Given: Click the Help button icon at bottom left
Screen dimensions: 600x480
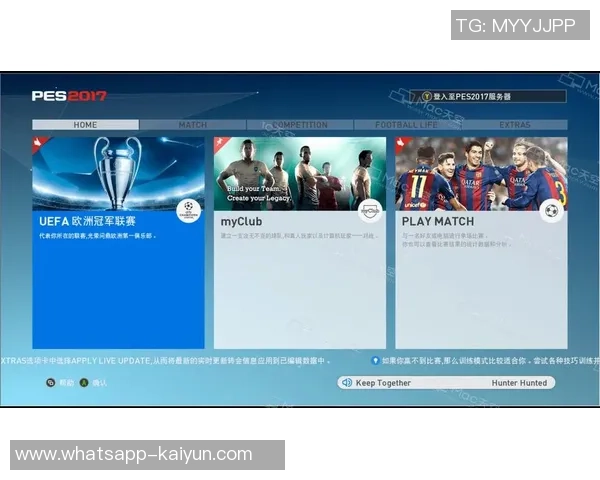Looking at the screenshot, I should pos(51,382).
